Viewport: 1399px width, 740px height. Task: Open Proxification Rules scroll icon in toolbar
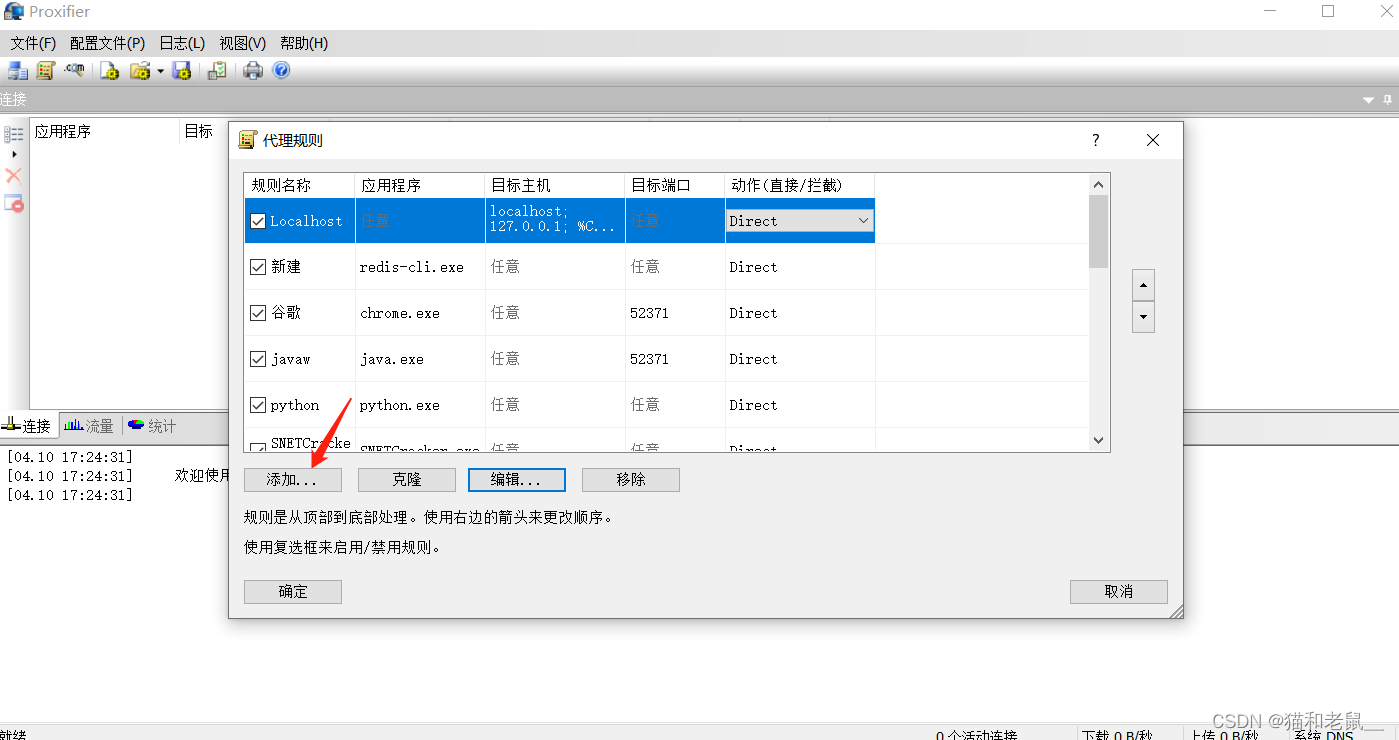[x=45, y=70]
